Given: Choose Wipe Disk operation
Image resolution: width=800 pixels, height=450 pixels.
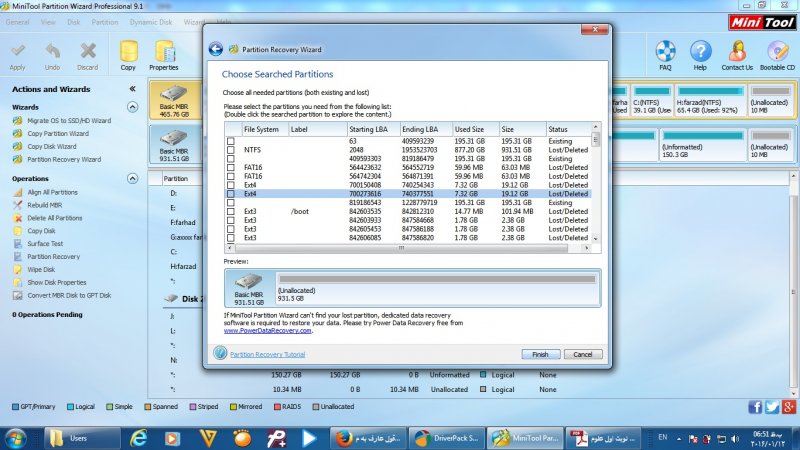Looking at the screenshot, I should 41,269.
